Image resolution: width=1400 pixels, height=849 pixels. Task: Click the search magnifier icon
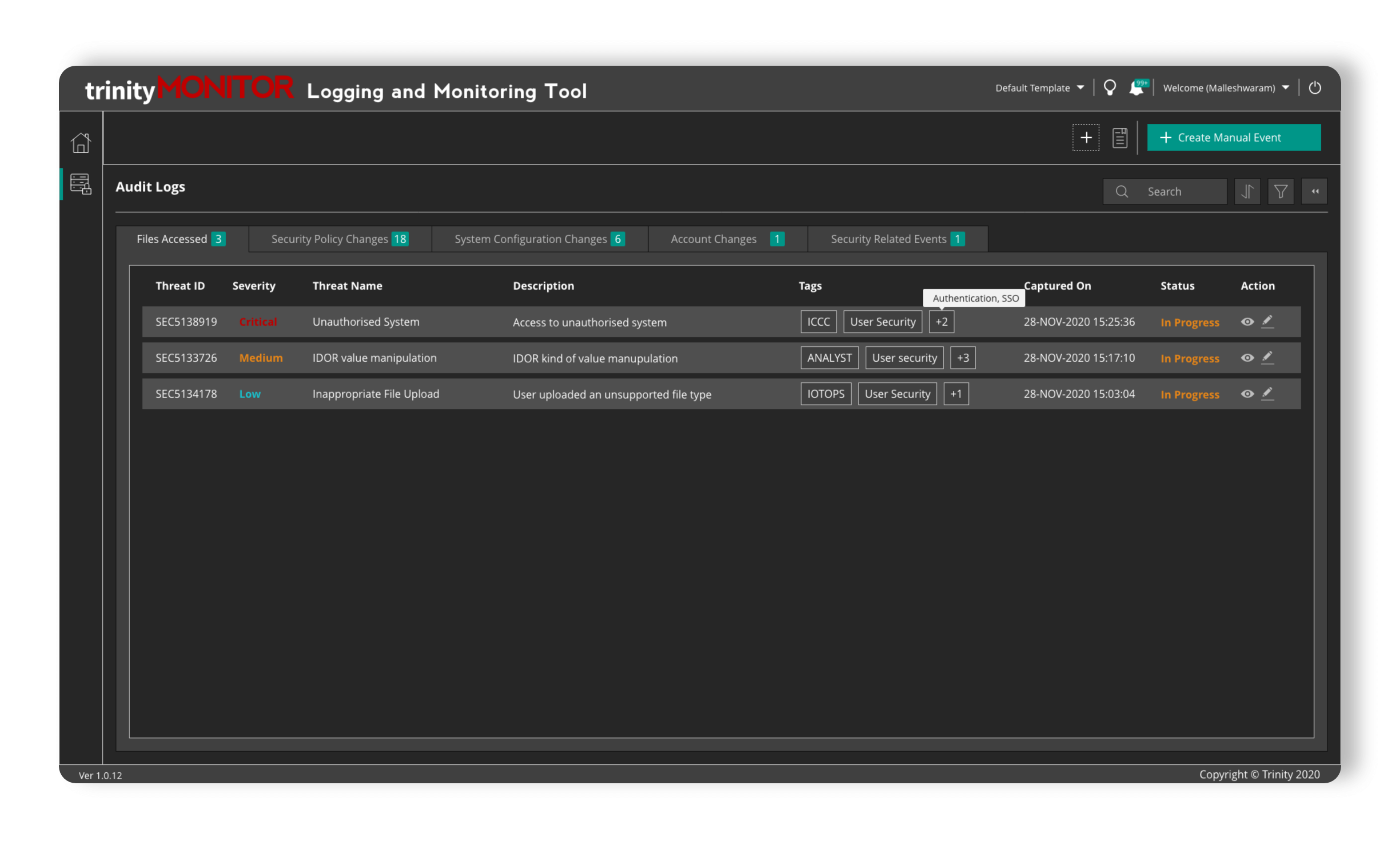[1121, 191]
